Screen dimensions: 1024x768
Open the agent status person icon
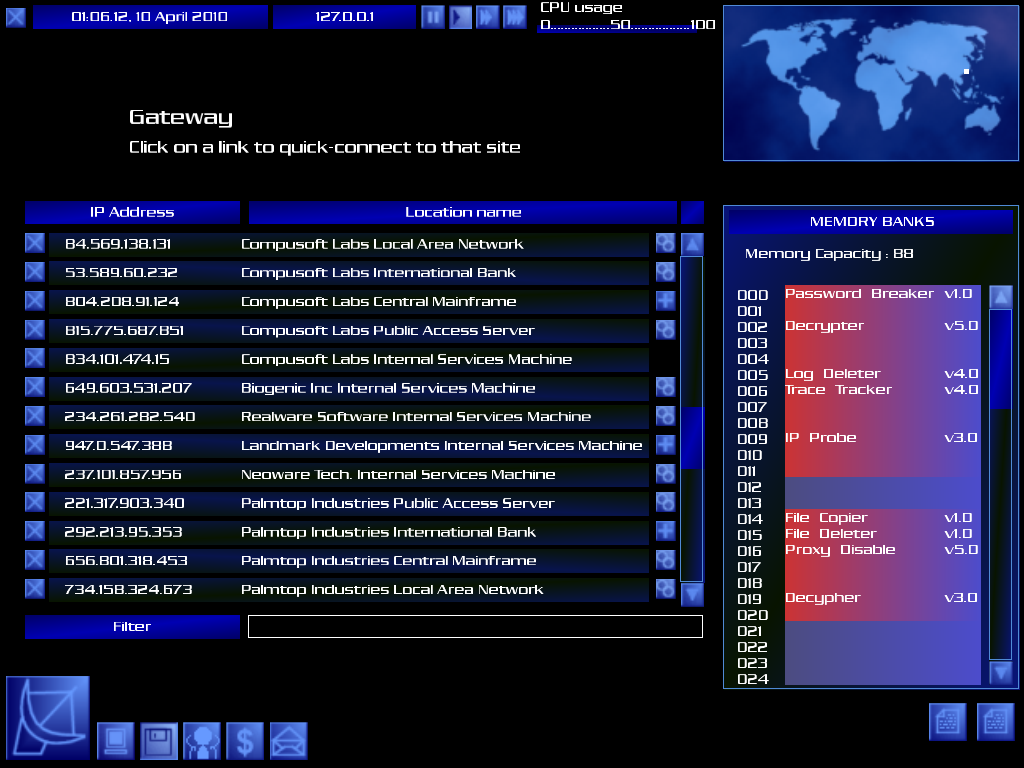[x=202, y=741]
